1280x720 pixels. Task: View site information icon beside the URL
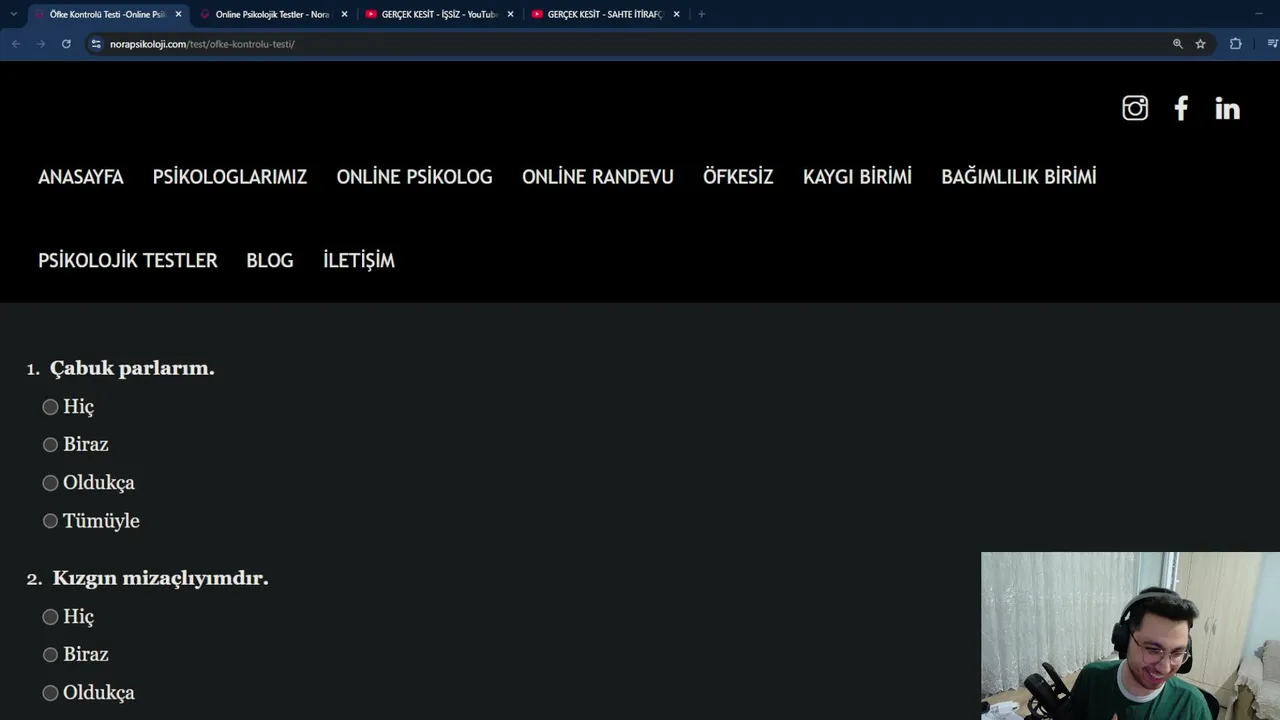click(96, 44)
